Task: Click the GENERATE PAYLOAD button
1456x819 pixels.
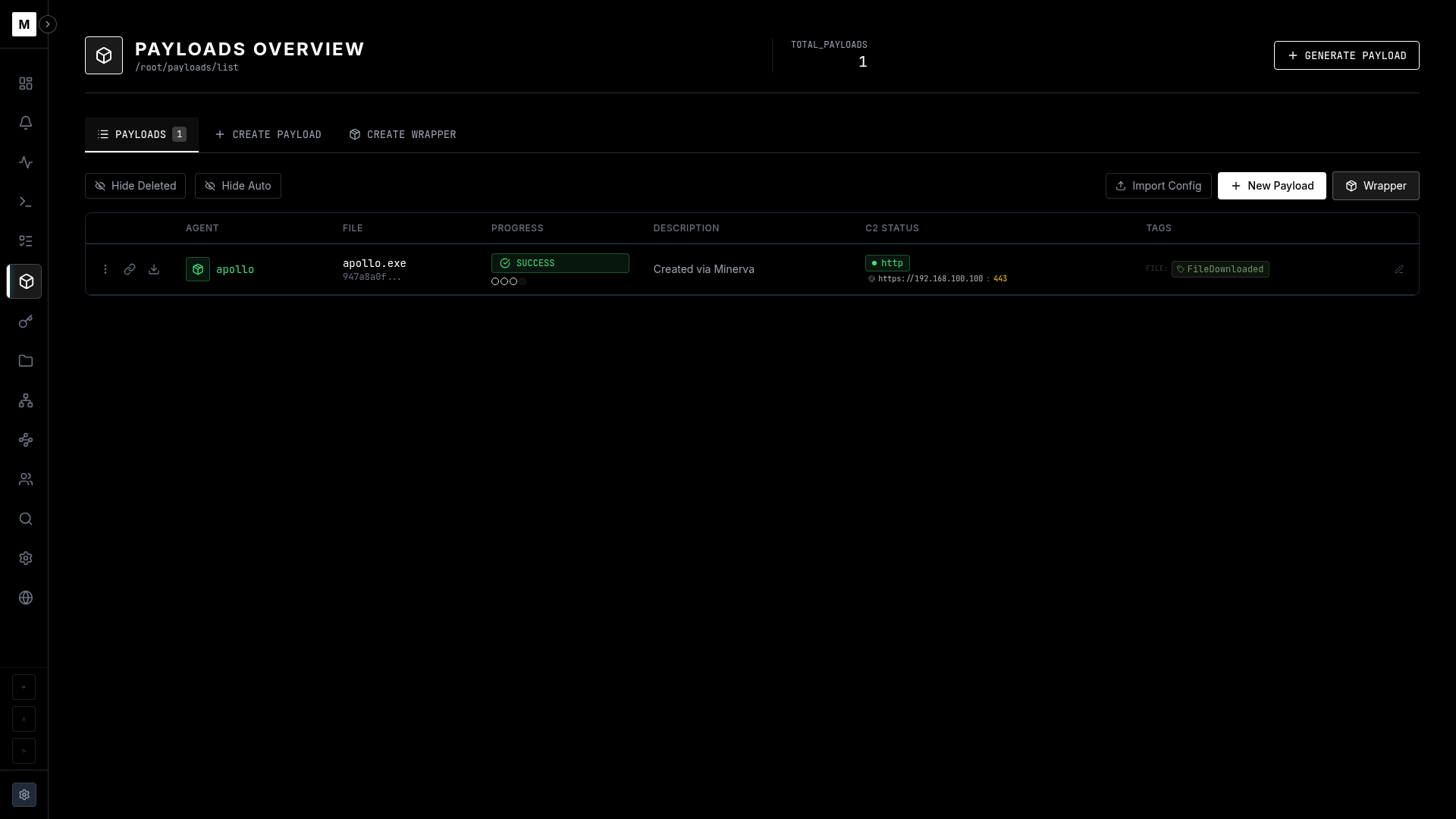Action: pos(1346,55)
